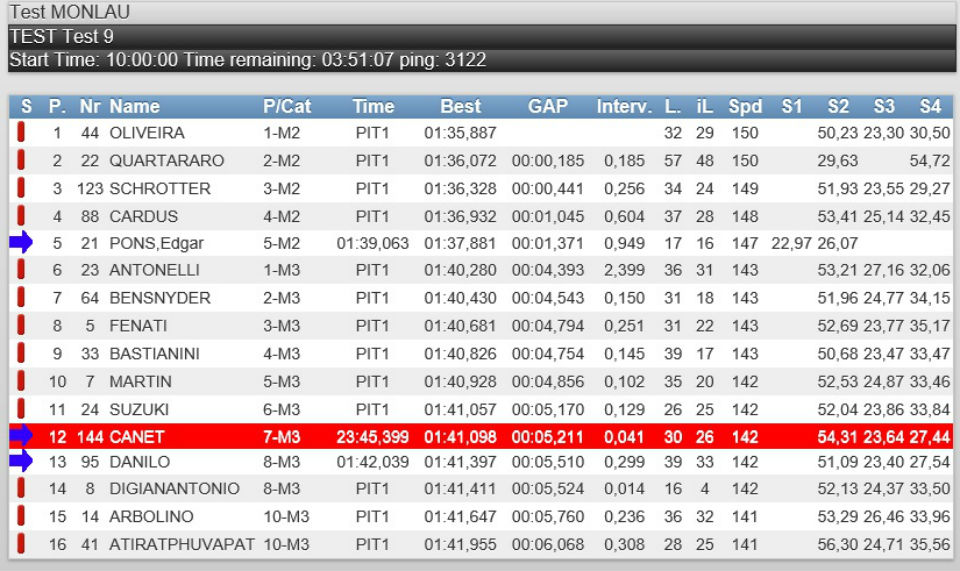Click the red status icon for ATIRATPHUVAPAT
Viewport: 960px width, 571px height.
point(21,543)
